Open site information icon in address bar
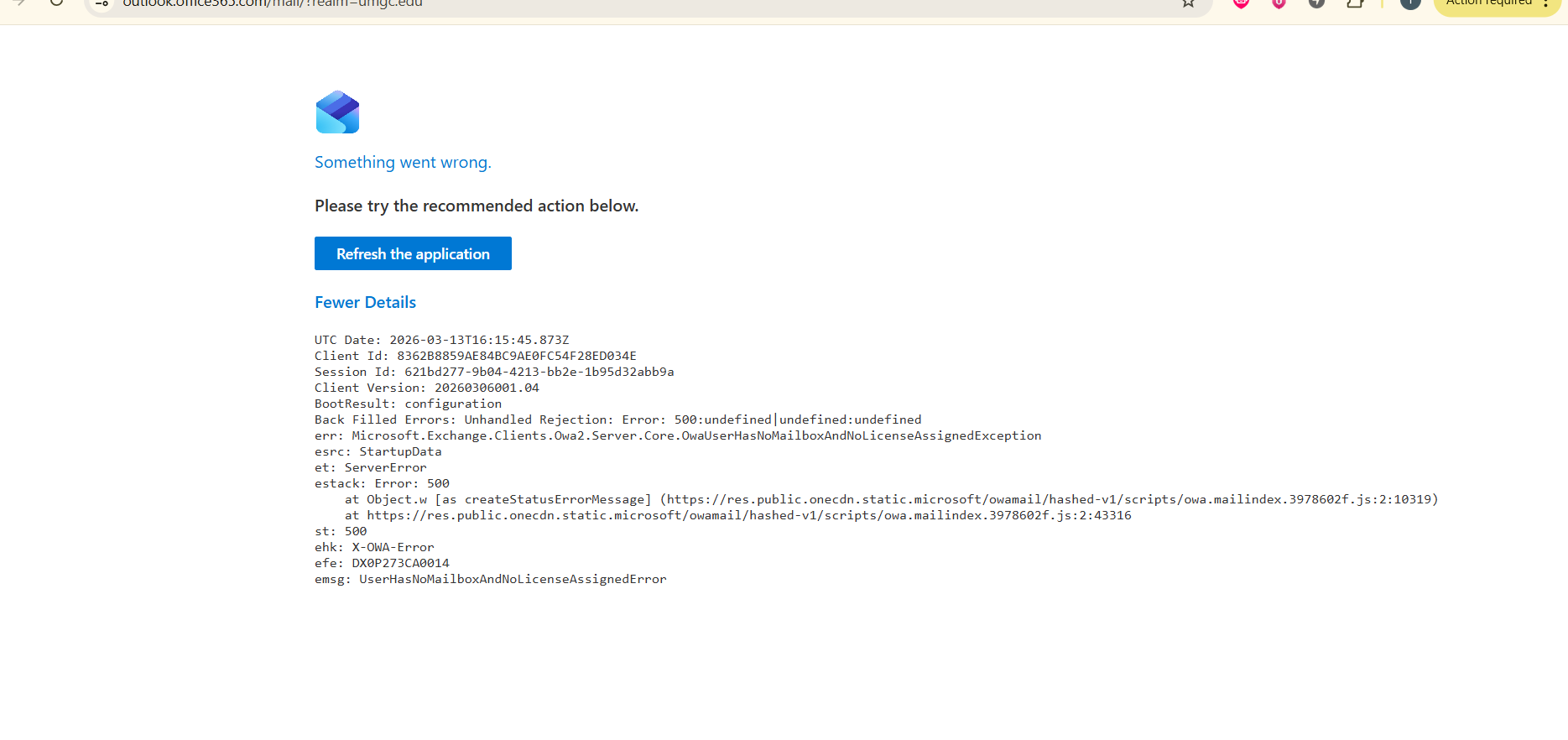 [102, 3]
